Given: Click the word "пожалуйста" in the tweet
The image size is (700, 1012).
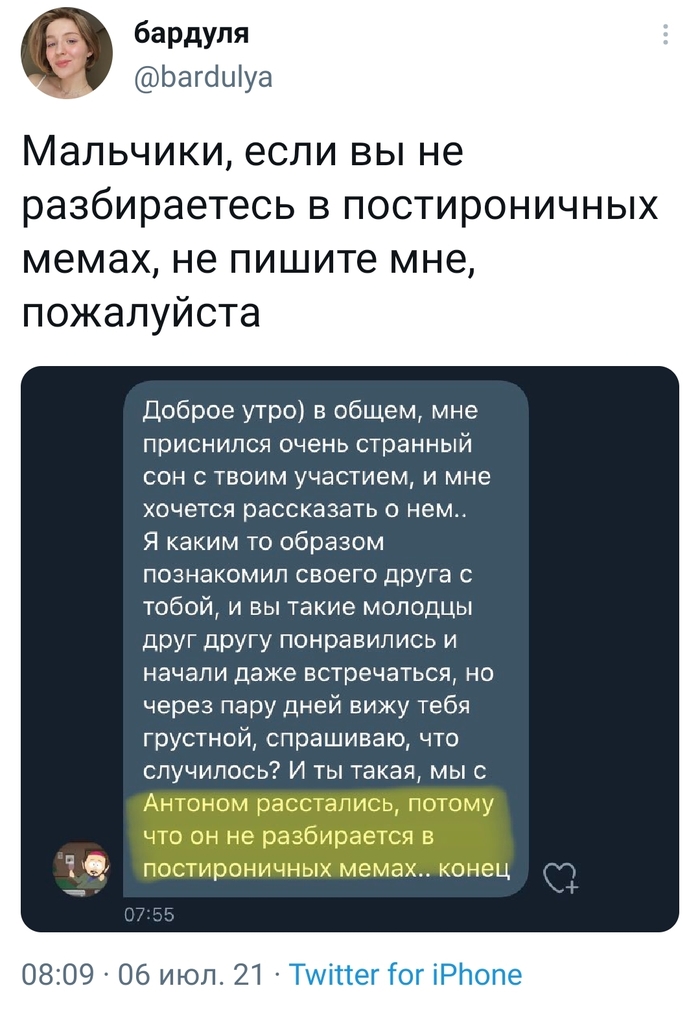Looking at the screenshot, I should tap(141, 312).
